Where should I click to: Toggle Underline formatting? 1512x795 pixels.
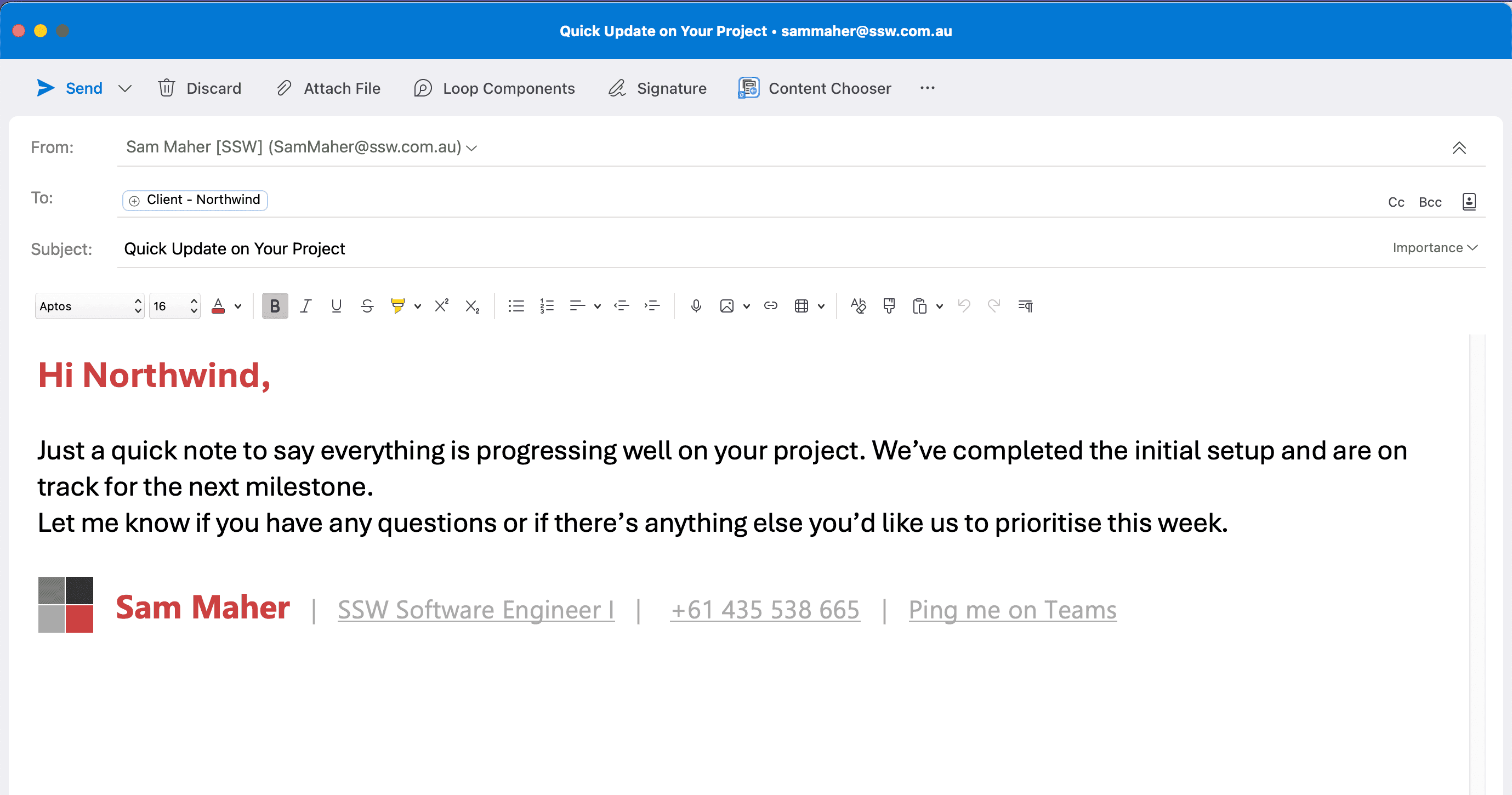[336, 306]
